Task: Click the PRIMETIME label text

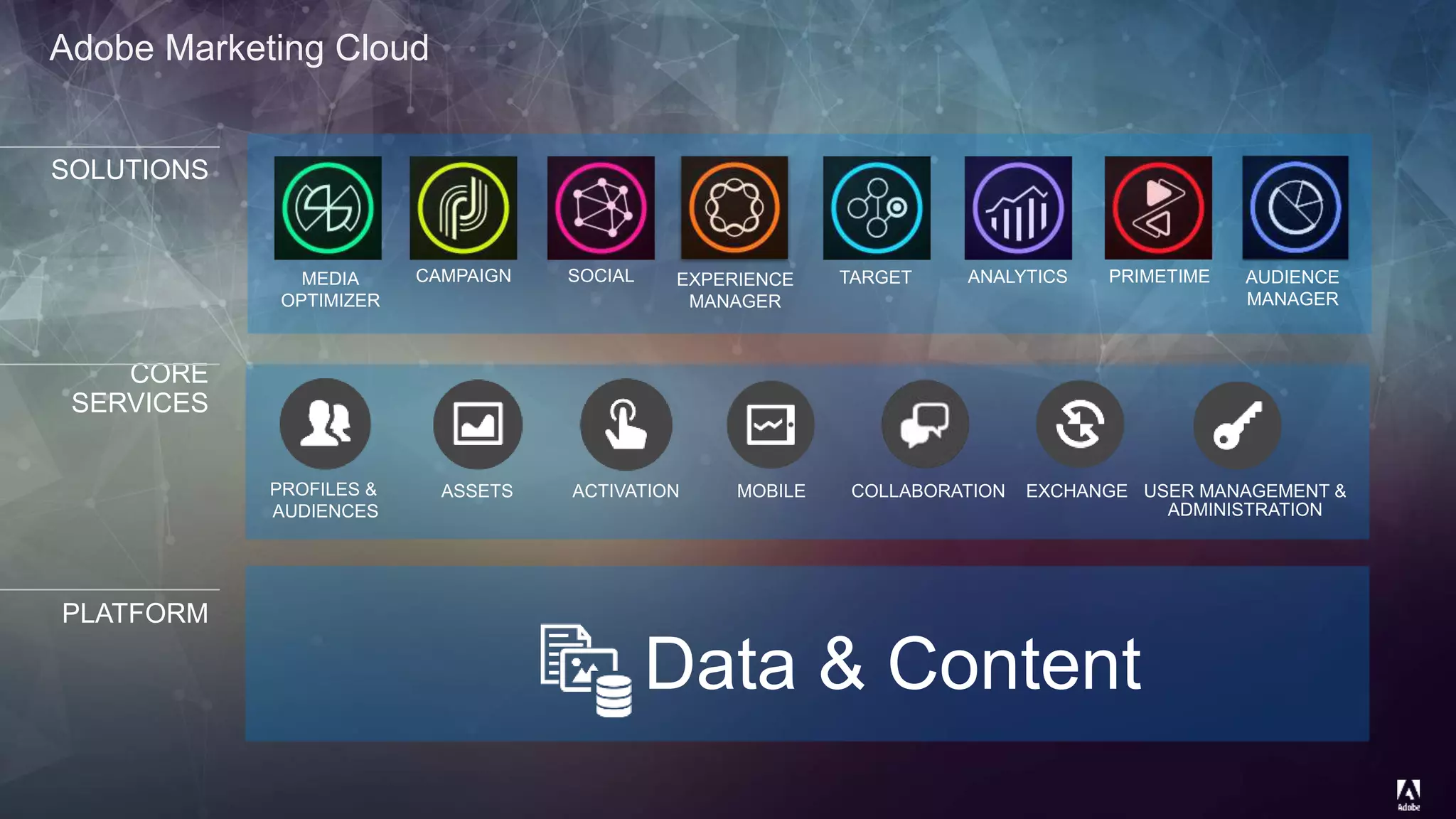Action: tap(1159, 277)
